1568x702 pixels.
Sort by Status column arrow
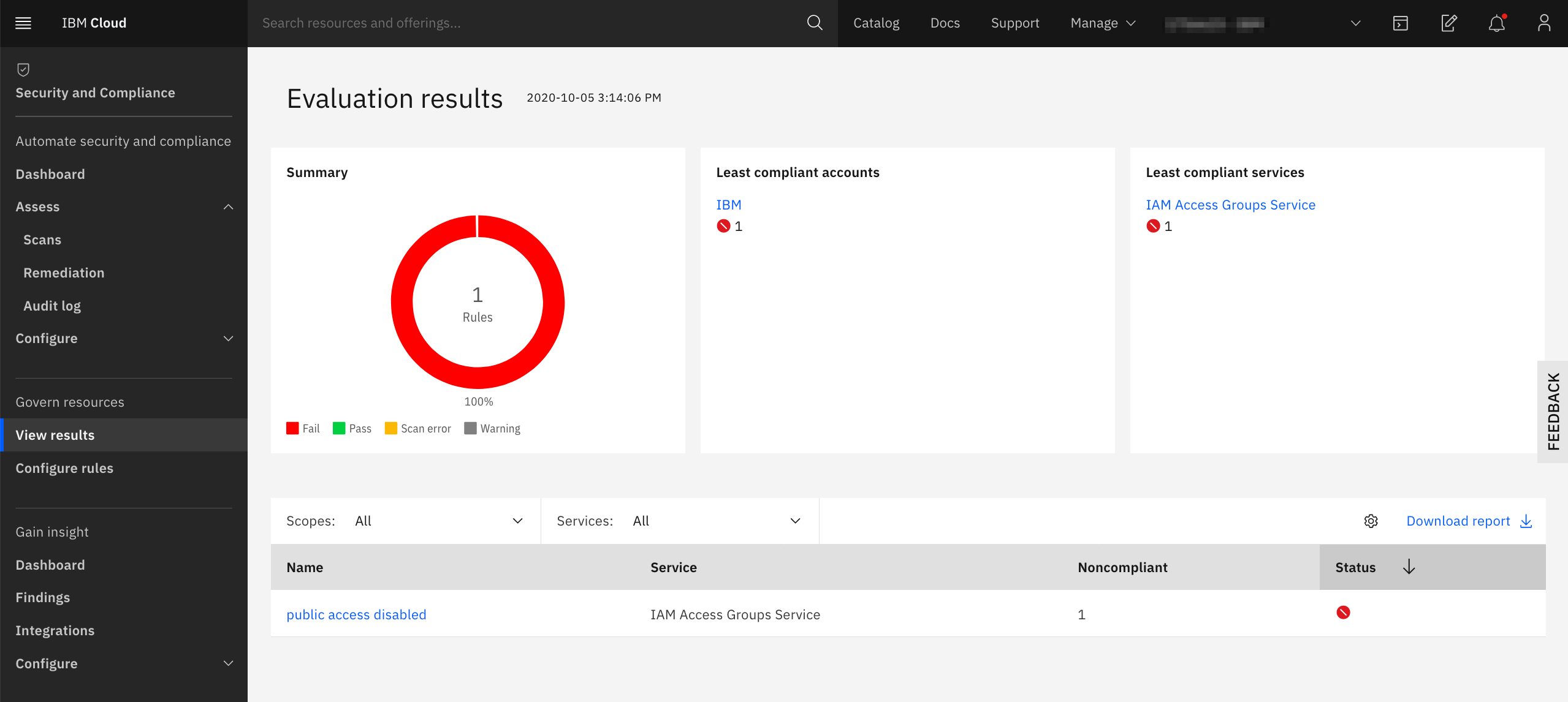(x=1409, y=567)
